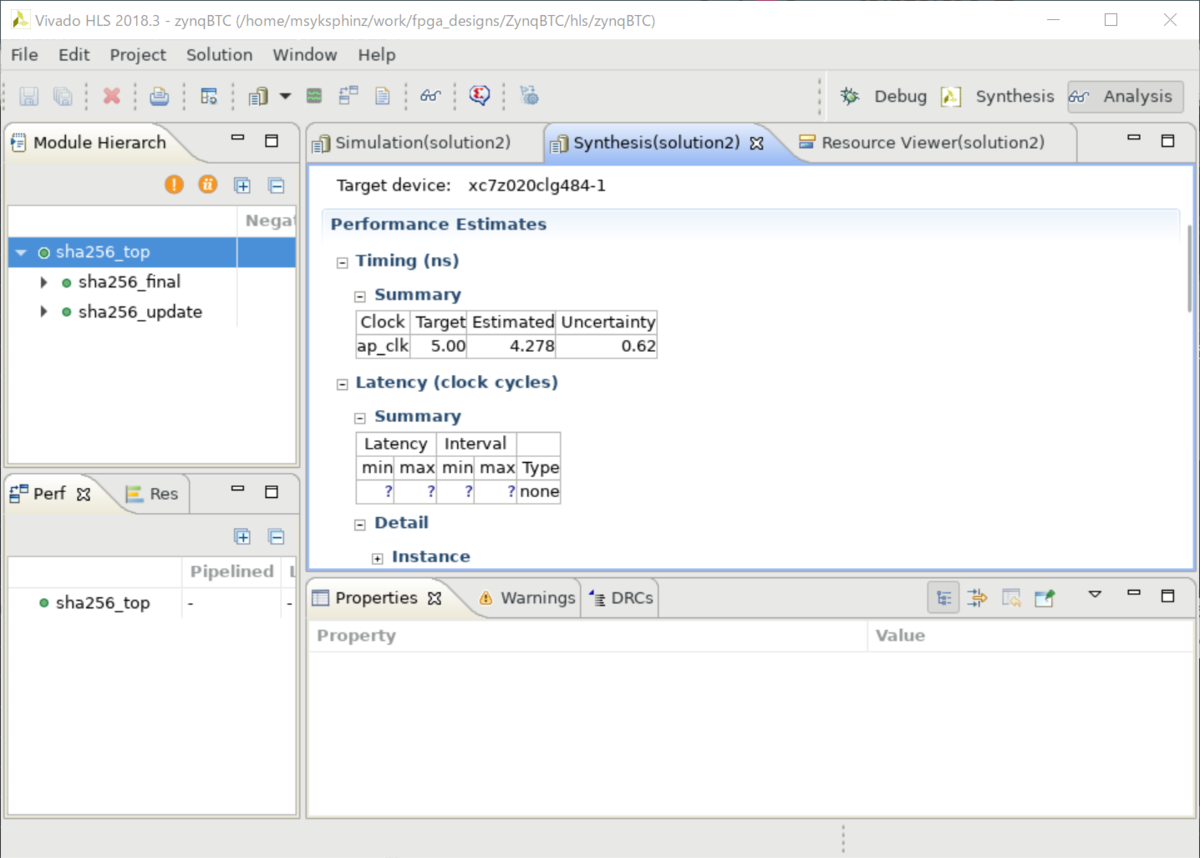Viewport: 1200px width, 858px height.
Task: Collapse the Latency (clock cycles) section
Action: coord(342,384)
